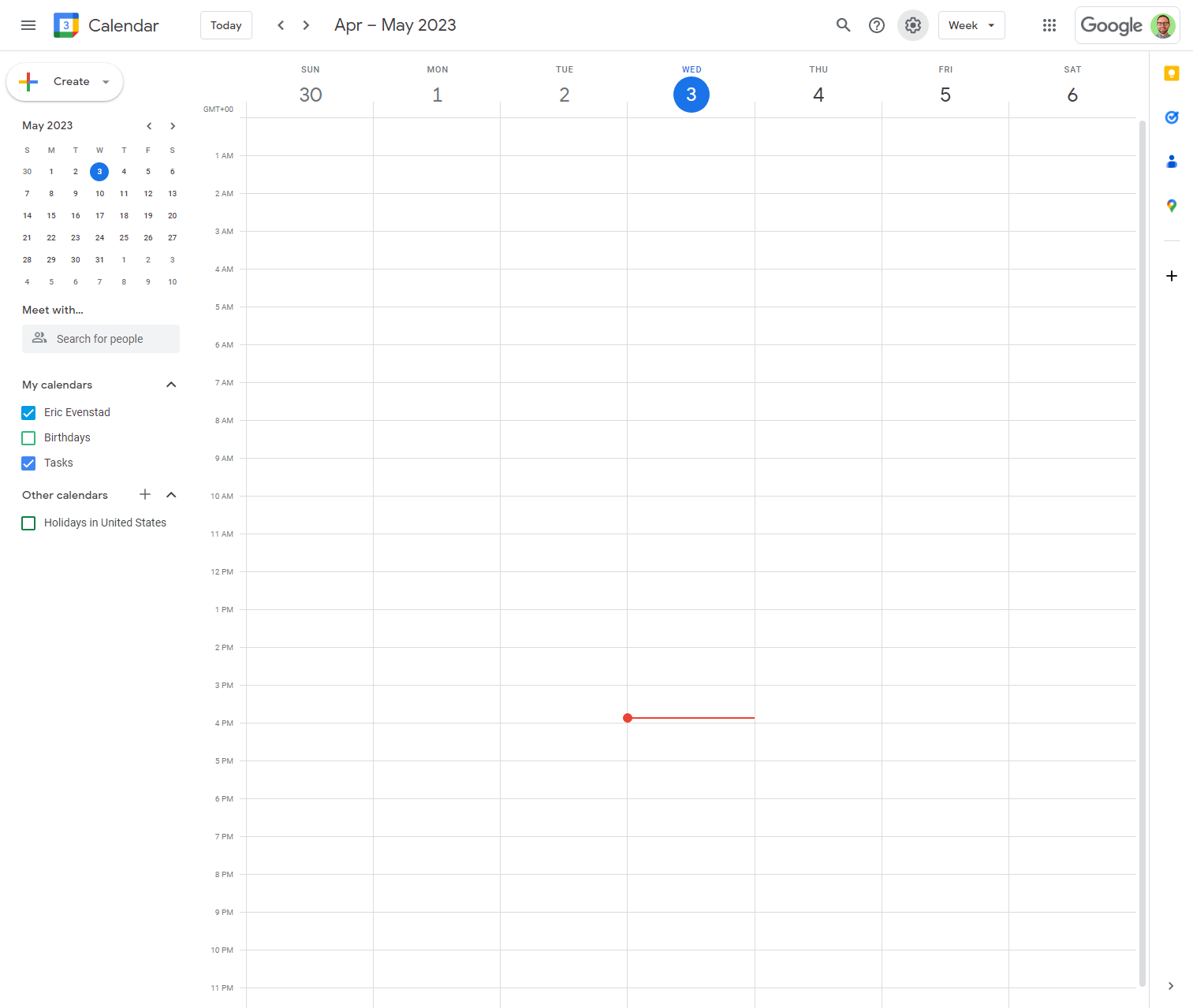
Task: Click the Today button
Action: pos(226,25)
